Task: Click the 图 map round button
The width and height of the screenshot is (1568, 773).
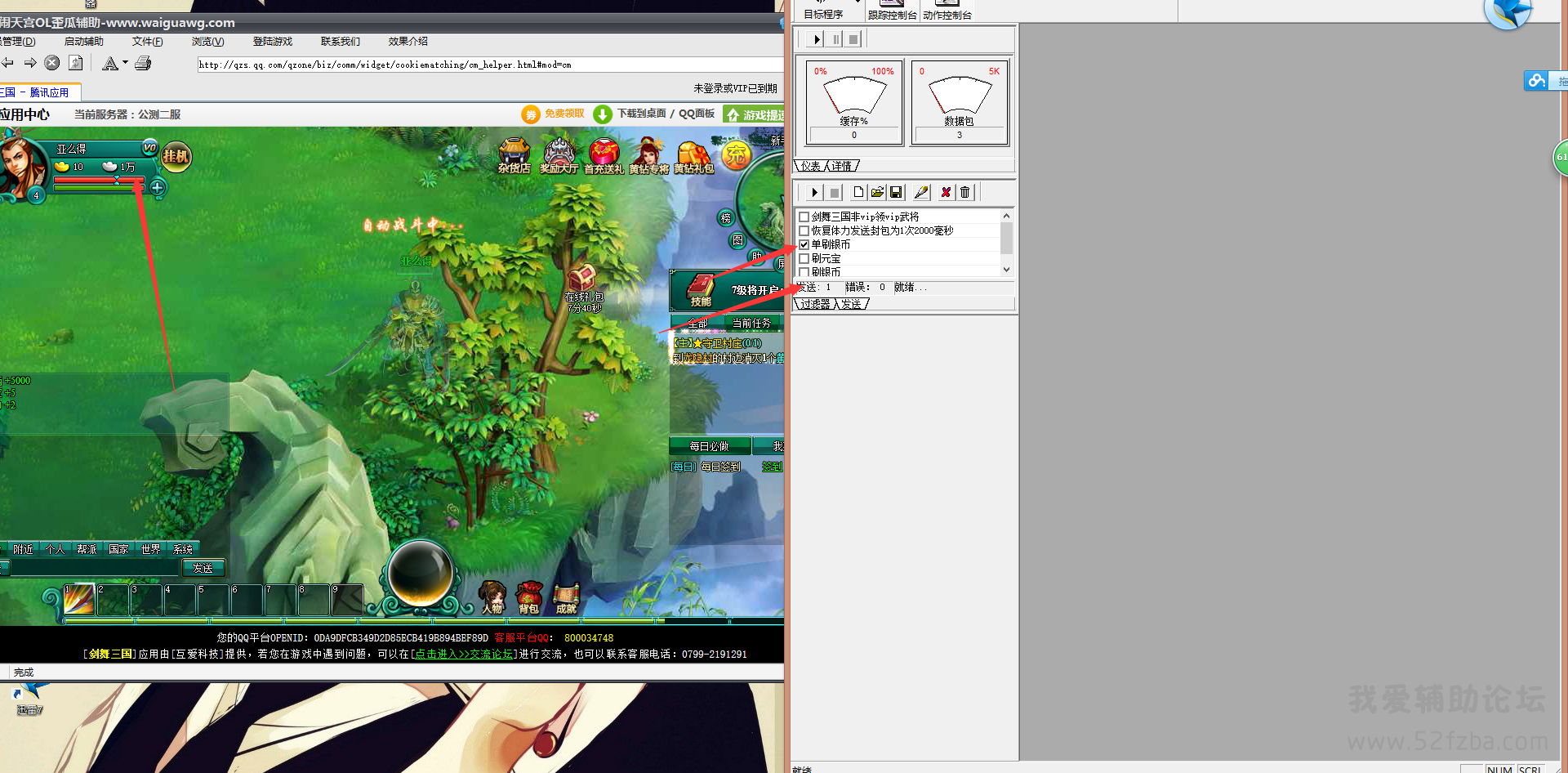Action: click(x=737, y=240)
